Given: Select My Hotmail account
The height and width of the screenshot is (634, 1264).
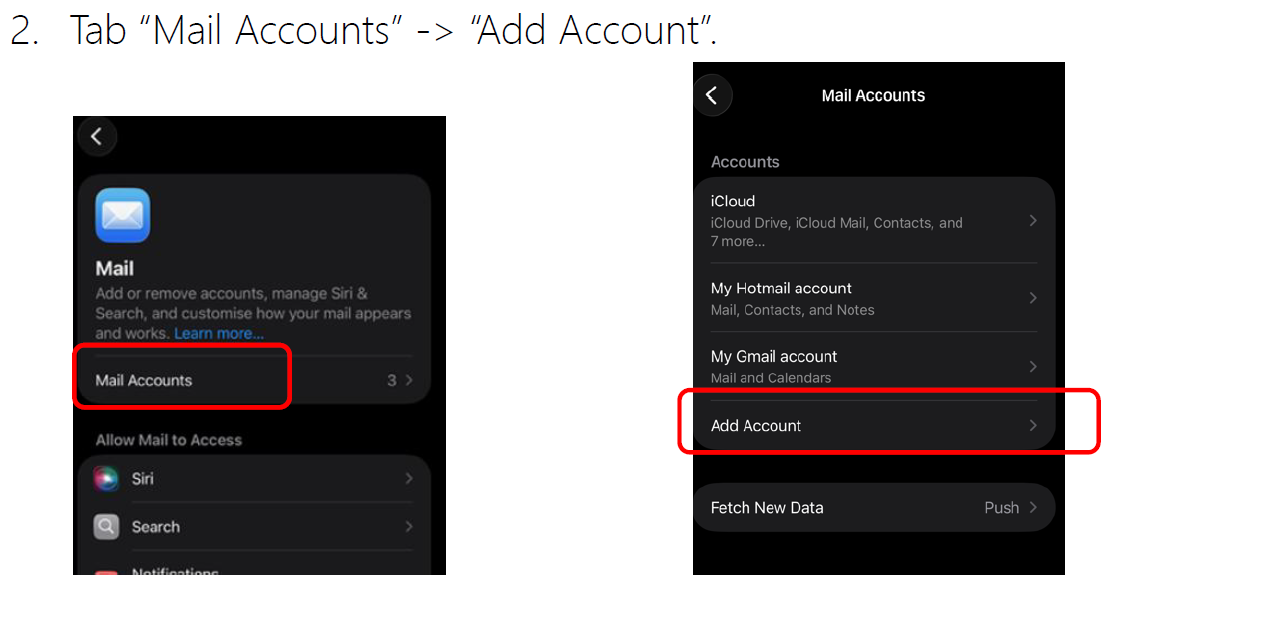Looking at the screenshot, I should tap(874, 298).
